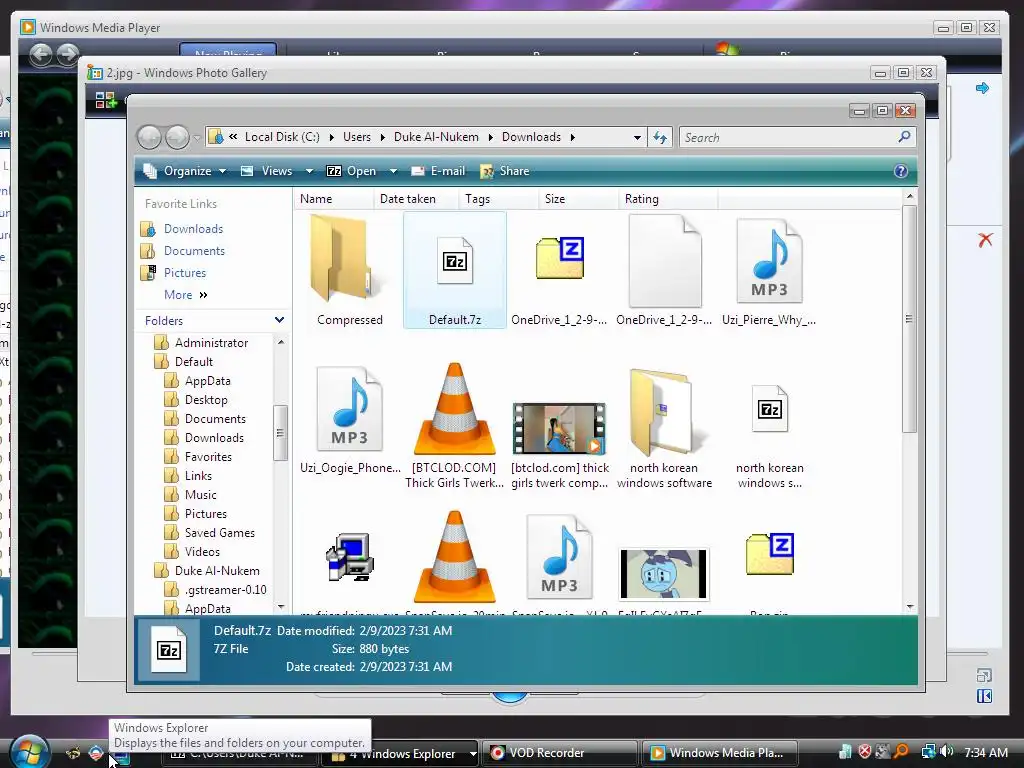Open Pictures in Favorite Links
Screen dimensions: 1024x768
click(185, 273)
